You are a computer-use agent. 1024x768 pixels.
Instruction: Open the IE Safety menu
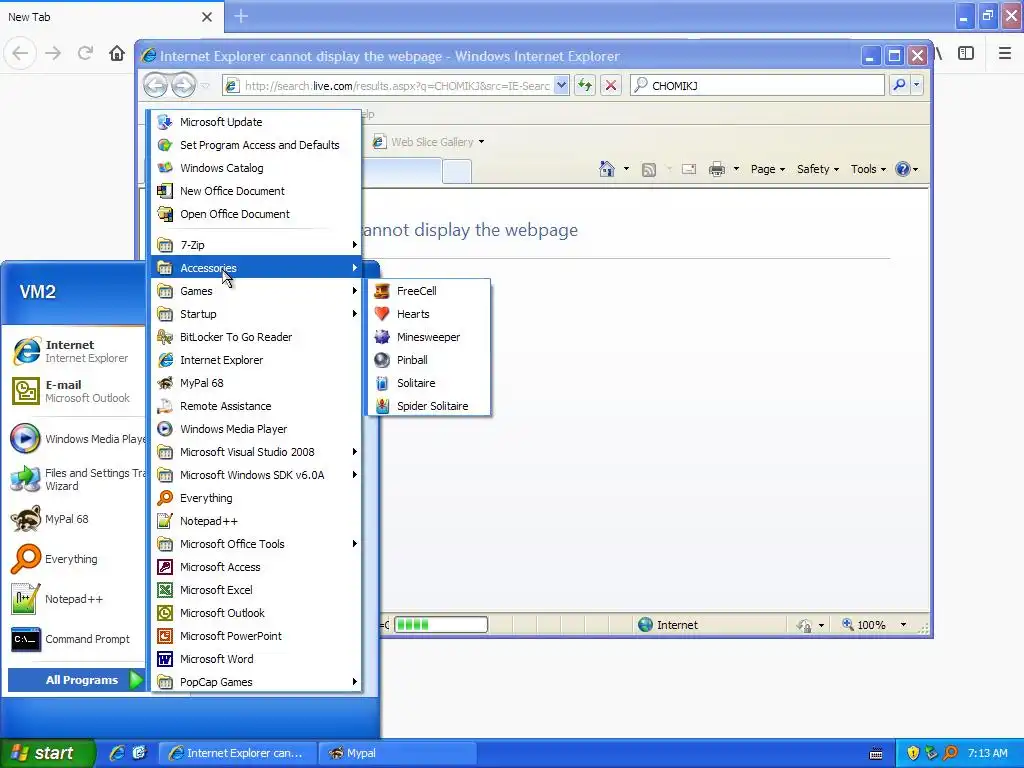point(818,169)
